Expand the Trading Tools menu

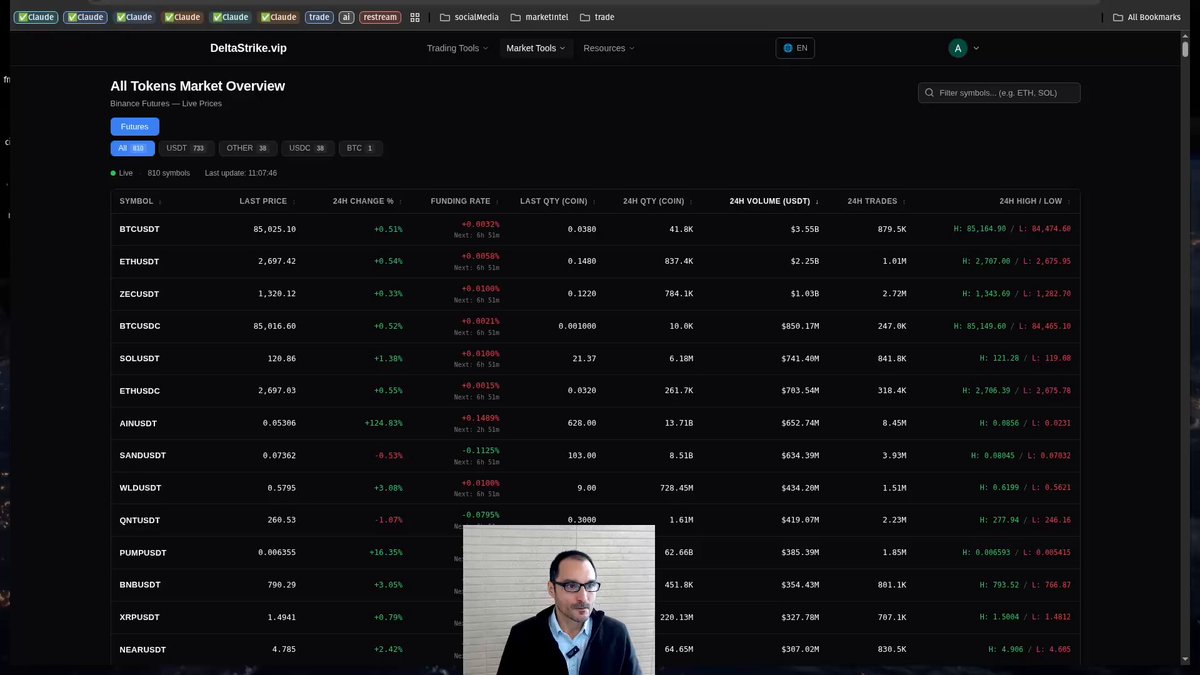[457, 48]
